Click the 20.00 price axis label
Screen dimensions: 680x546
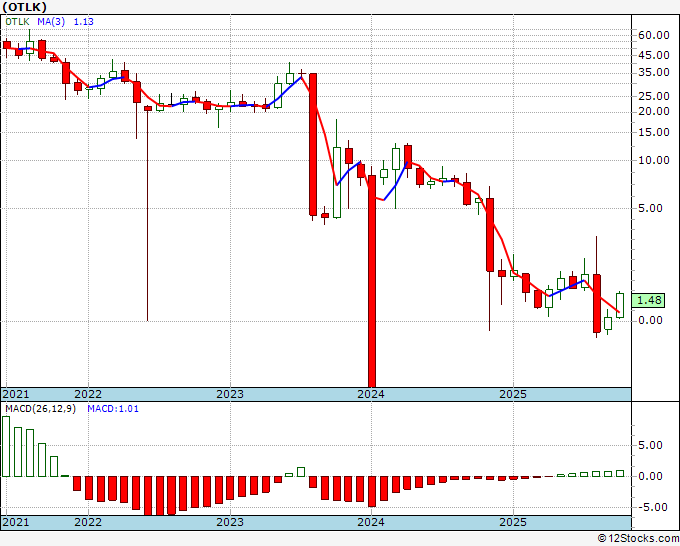click(x=654, y=111)
